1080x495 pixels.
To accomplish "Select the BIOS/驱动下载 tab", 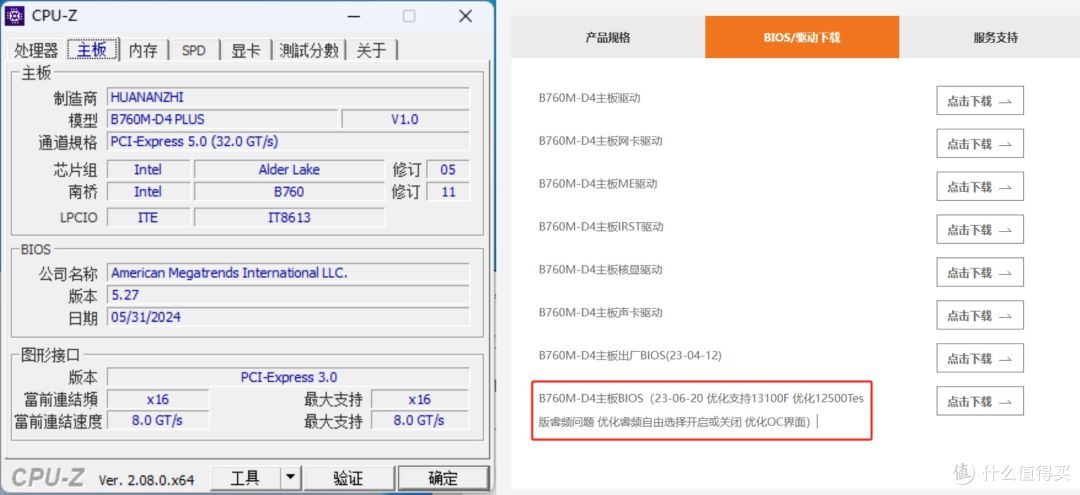I will coord(802,37).
